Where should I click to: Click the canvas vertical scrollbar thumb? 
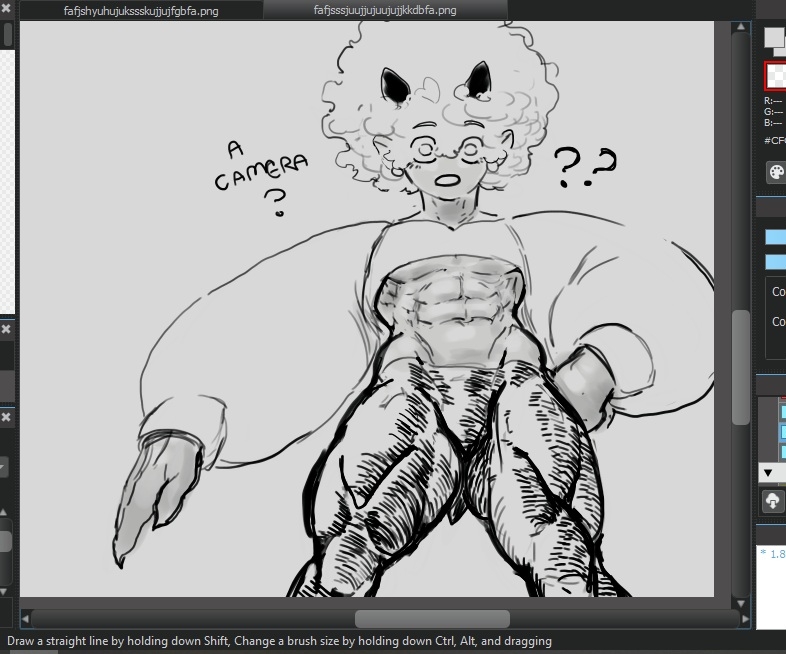click(x=740, y=365)
